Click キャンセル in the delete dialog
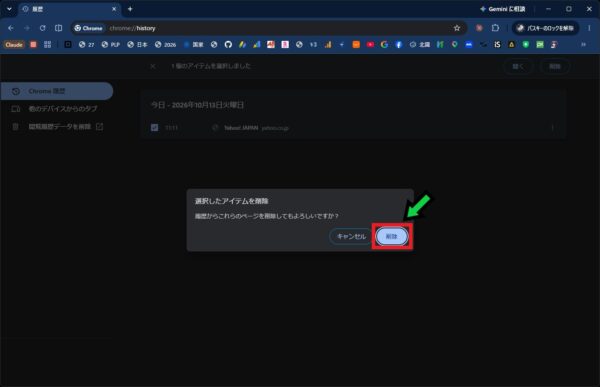The width and height of the screenshot is (600, 387). pos(351,237)
